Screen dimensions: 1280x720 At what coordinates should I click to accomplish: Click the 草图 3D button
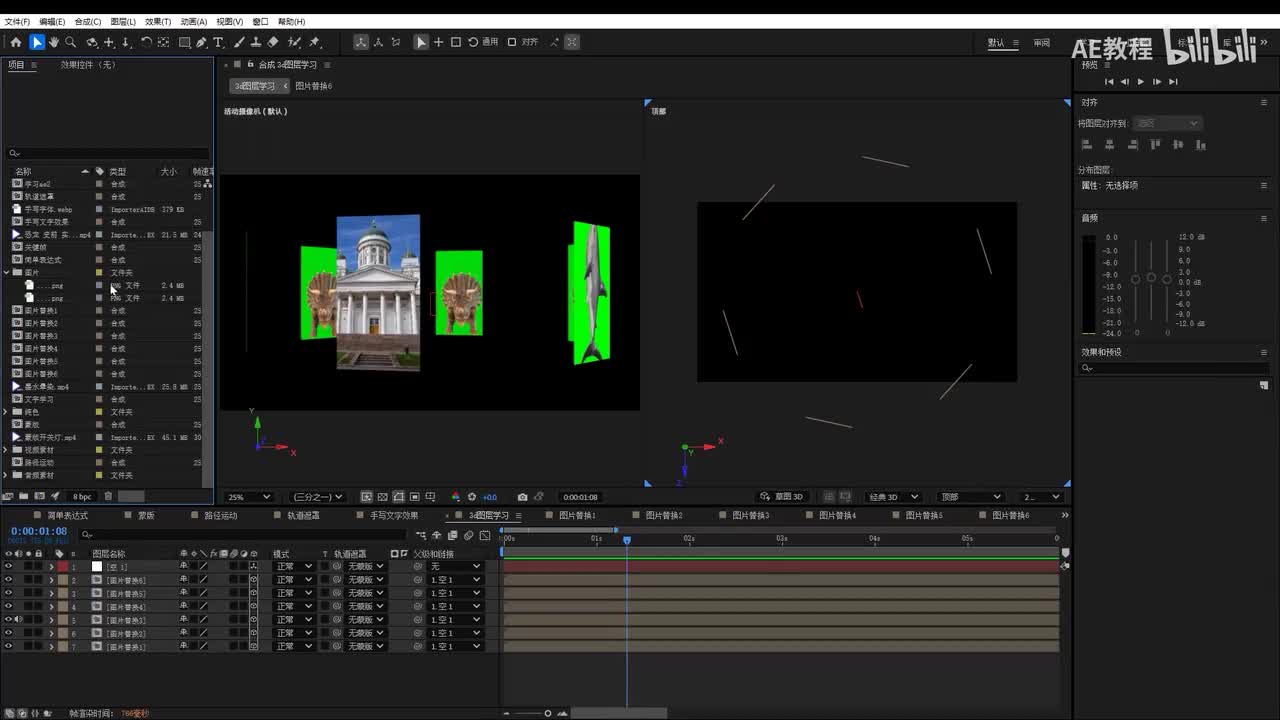(x=782, y=497)
